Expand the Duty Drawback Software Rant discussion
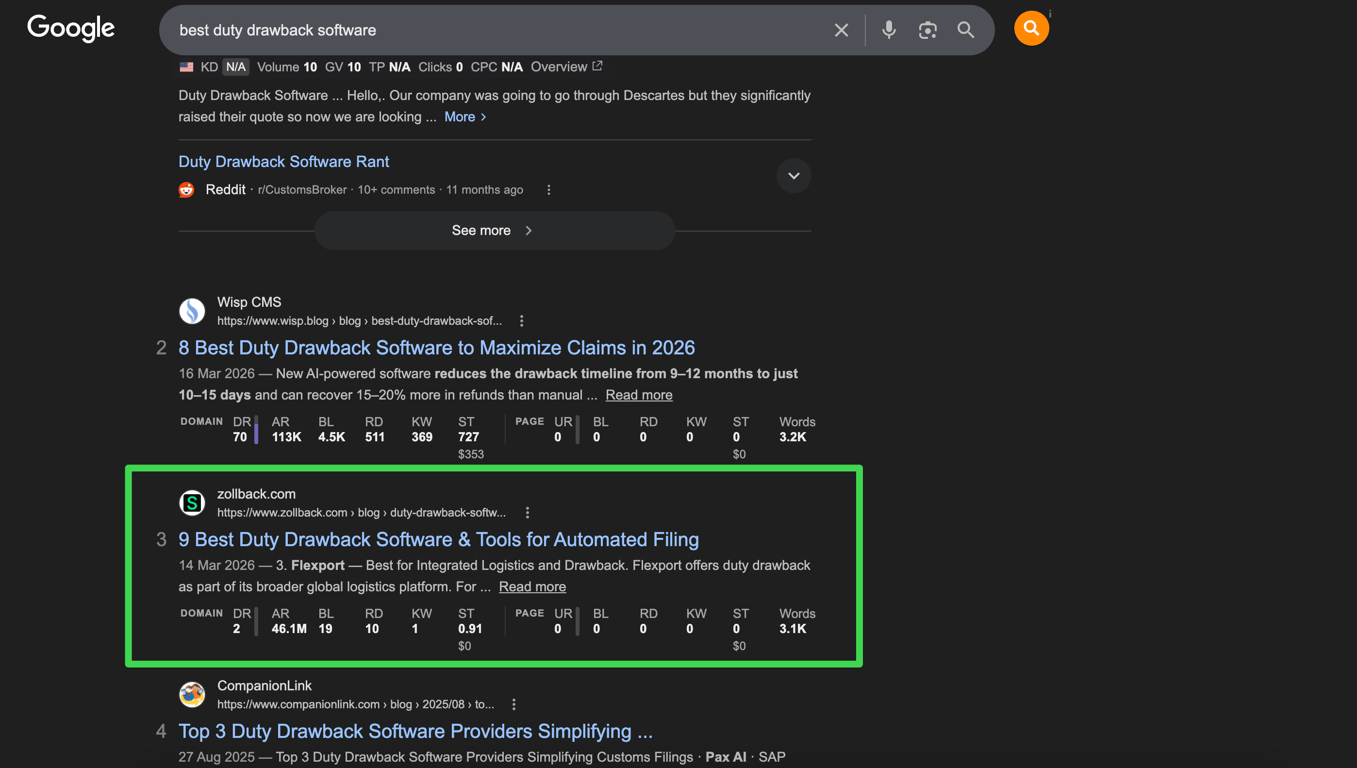 pos(794,176)
